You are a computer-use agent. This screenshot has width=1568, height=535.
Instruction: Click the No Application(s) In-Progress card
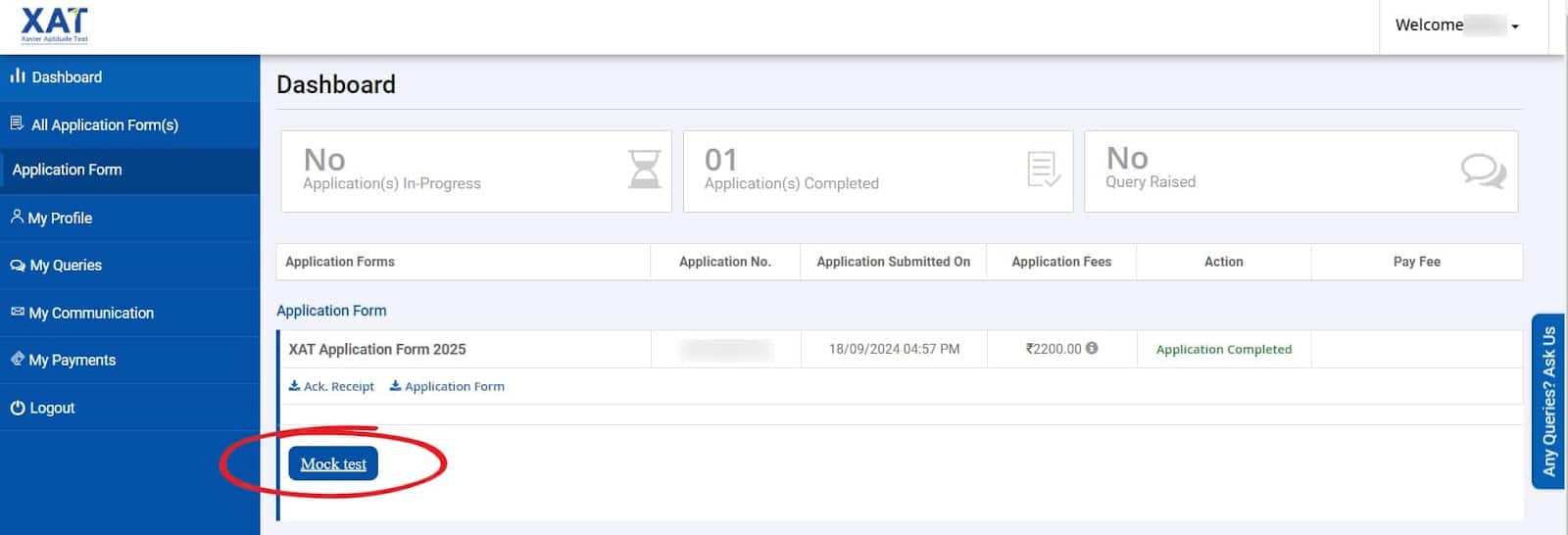coord(476,171)
